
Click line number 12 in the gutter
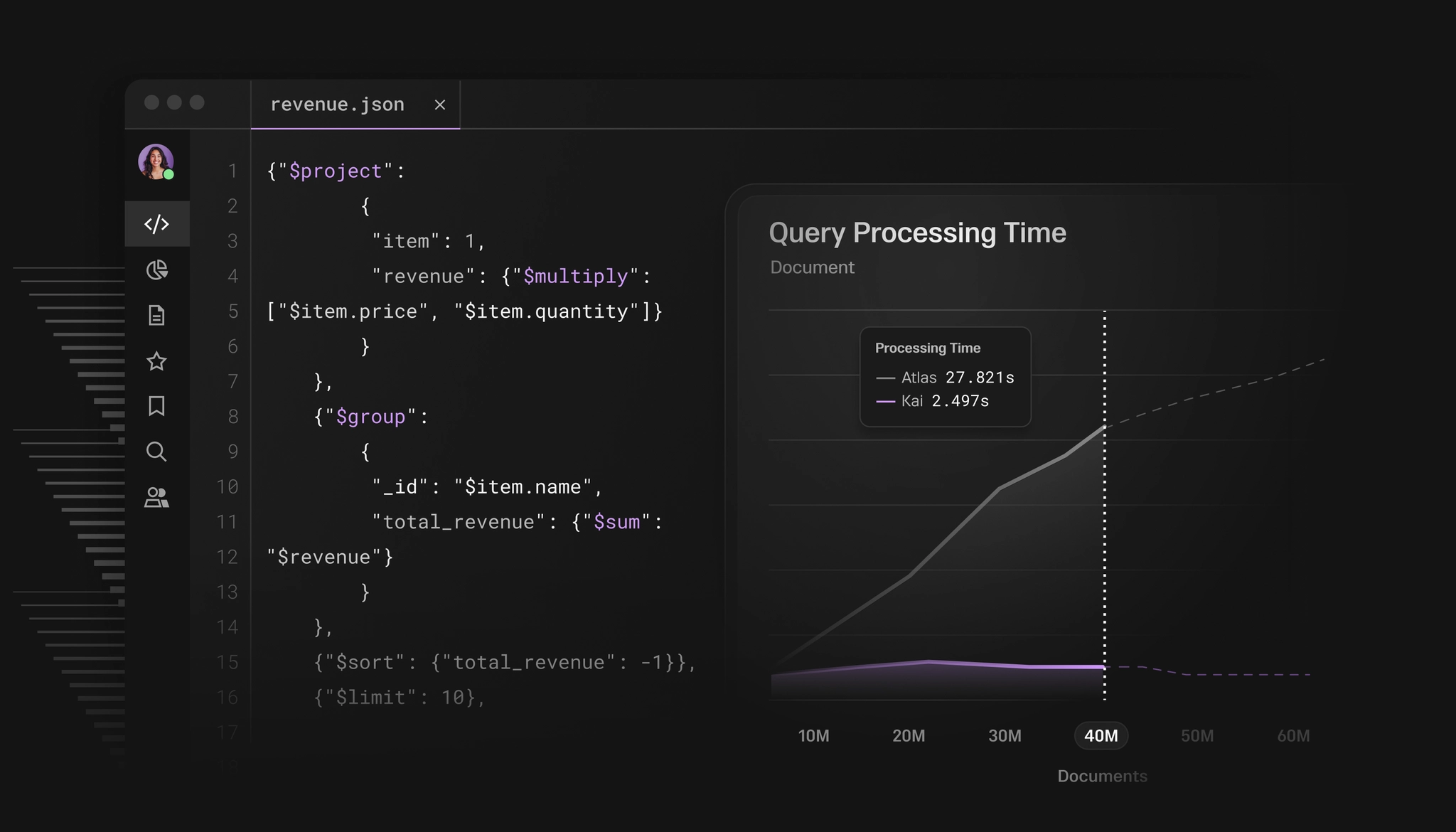coord(227,557)
